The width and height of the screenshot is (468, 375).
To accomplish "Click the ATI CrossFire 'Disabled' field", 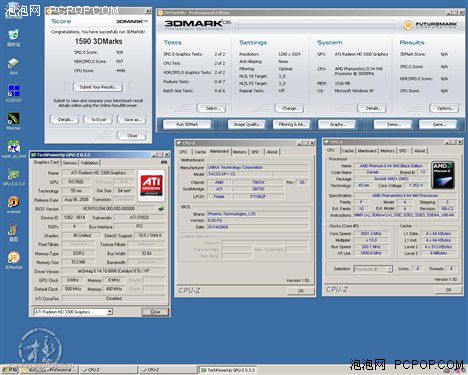I will pos(113,298).
